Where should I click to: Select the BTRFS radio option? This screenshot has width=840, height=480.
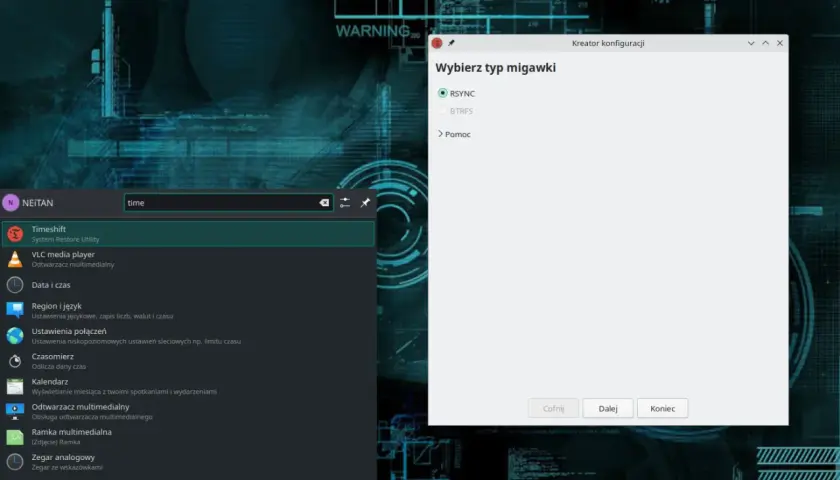click(x=456, y=111)
